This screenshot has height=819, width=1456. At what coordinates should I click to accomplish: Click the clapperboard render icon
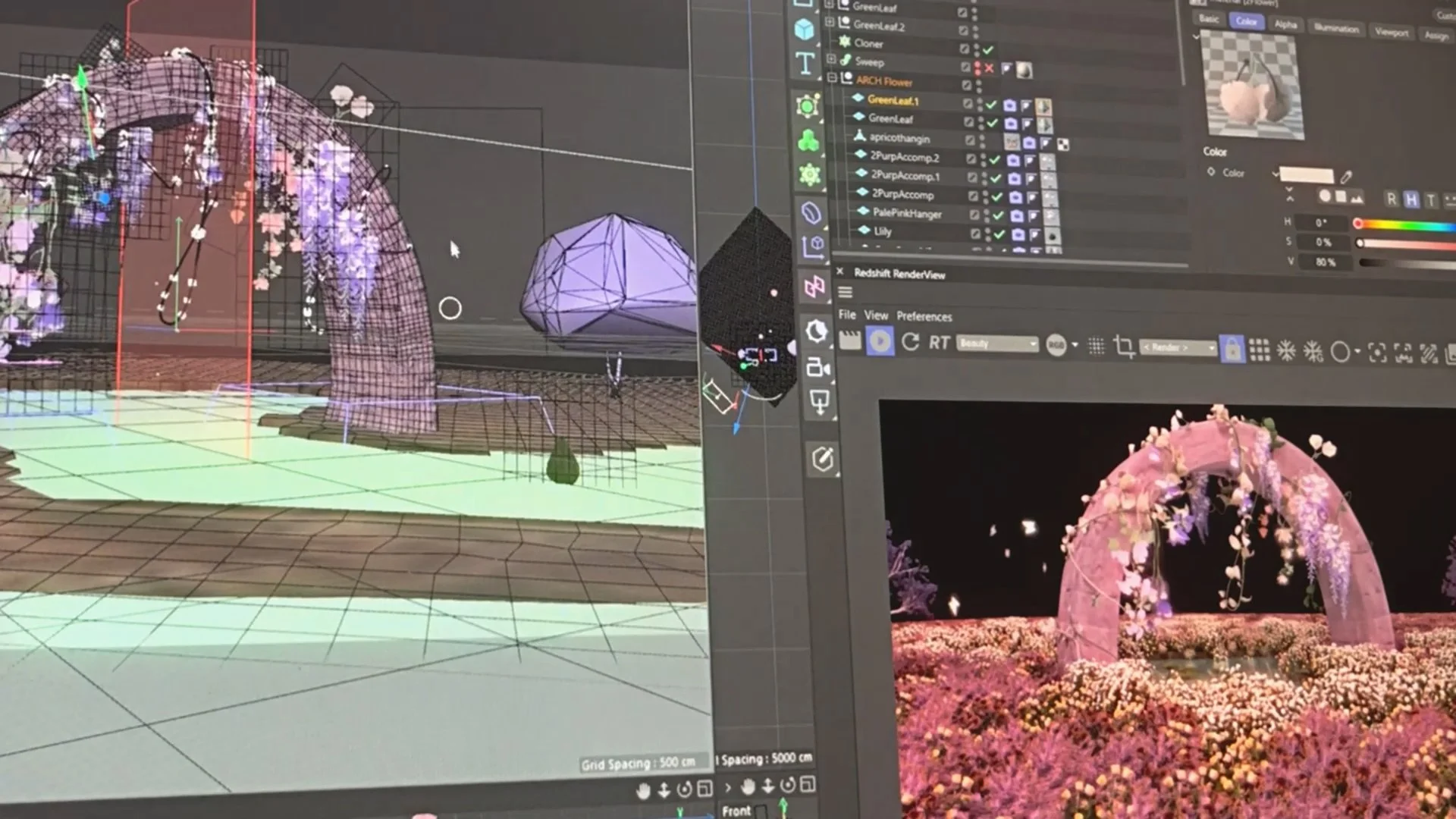pos(850,341)
